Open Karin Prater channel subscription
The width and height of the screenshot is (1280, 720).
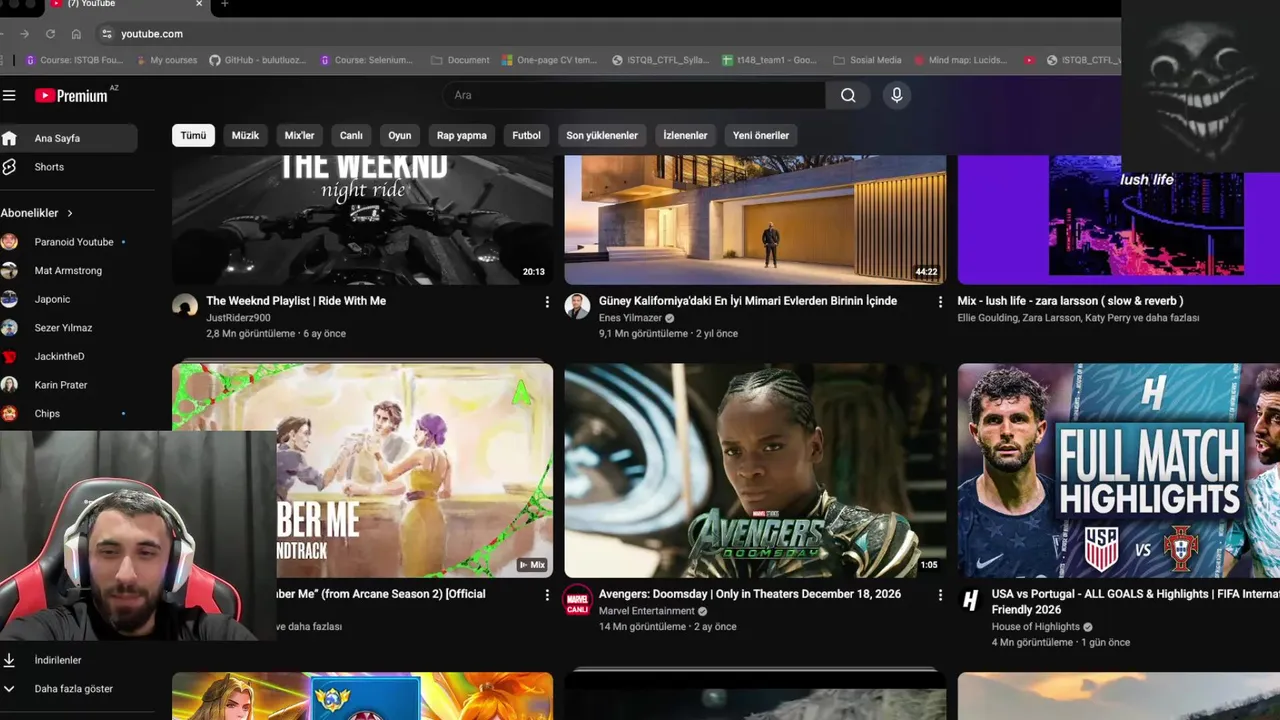pos(68,385)
